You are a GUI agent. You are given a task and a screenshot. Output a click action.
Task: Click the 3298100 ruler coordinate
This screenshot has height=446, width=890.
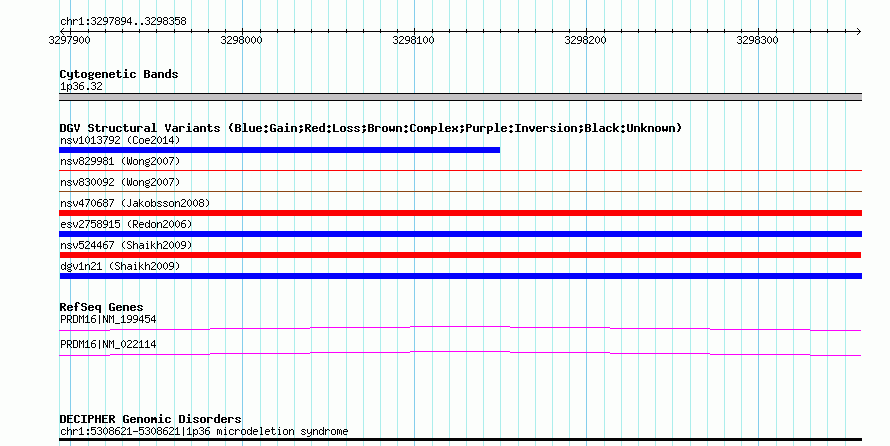coord(413,40)
